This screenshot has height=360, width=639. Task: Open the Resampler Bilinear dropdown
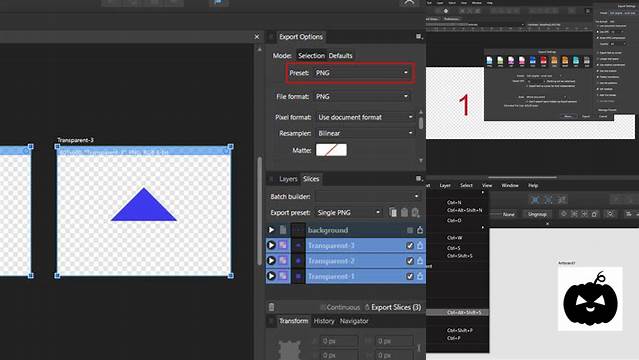[x=365, y=133]
